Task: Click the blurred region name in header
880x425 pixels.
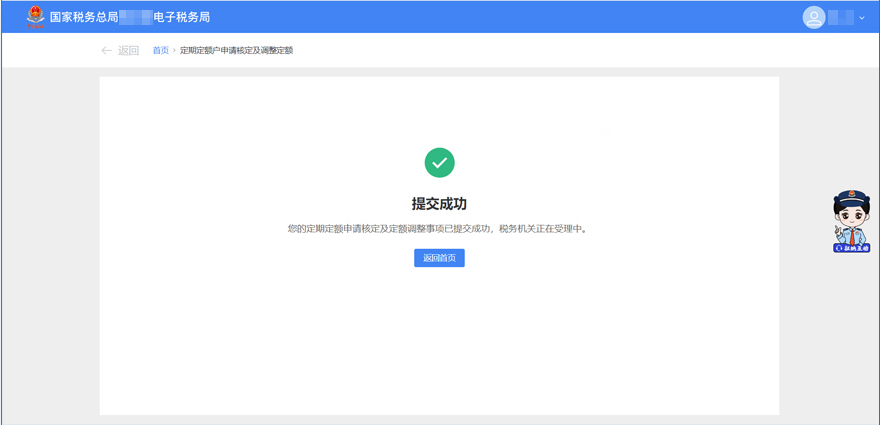Action: coord(135,17)
